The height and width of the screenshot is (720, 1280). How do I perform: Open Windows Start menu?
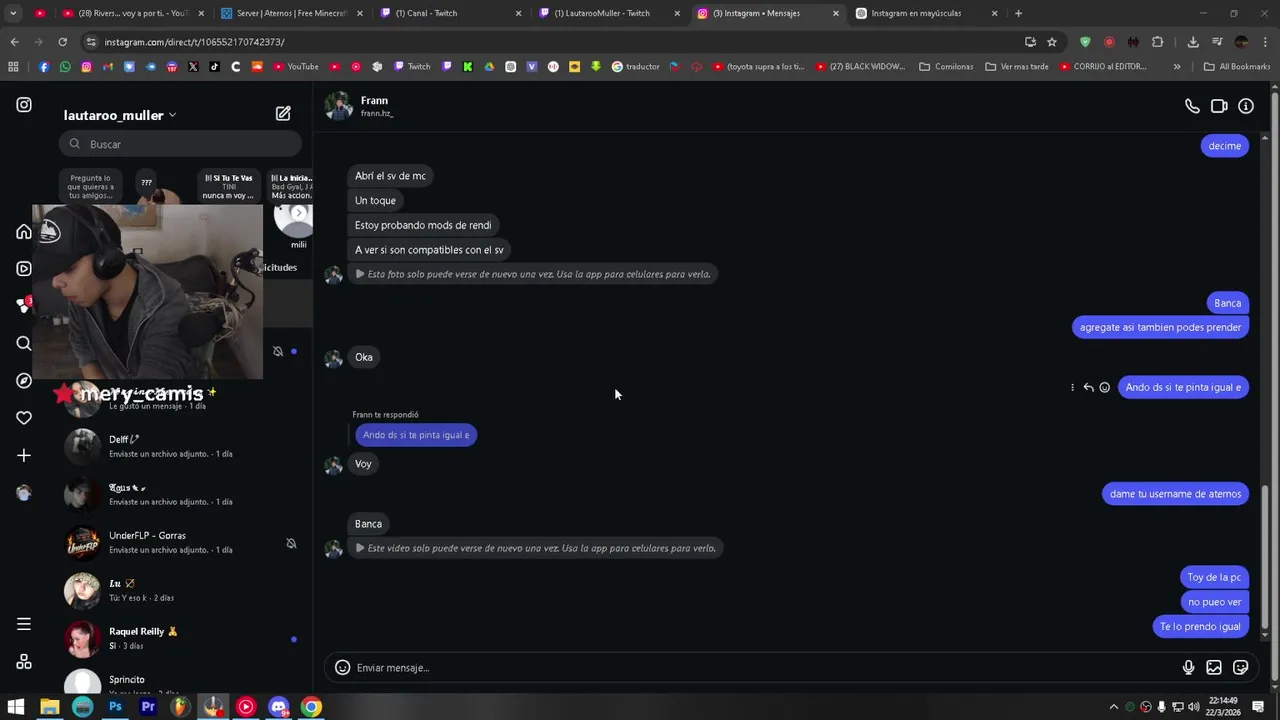pos(16,707)
